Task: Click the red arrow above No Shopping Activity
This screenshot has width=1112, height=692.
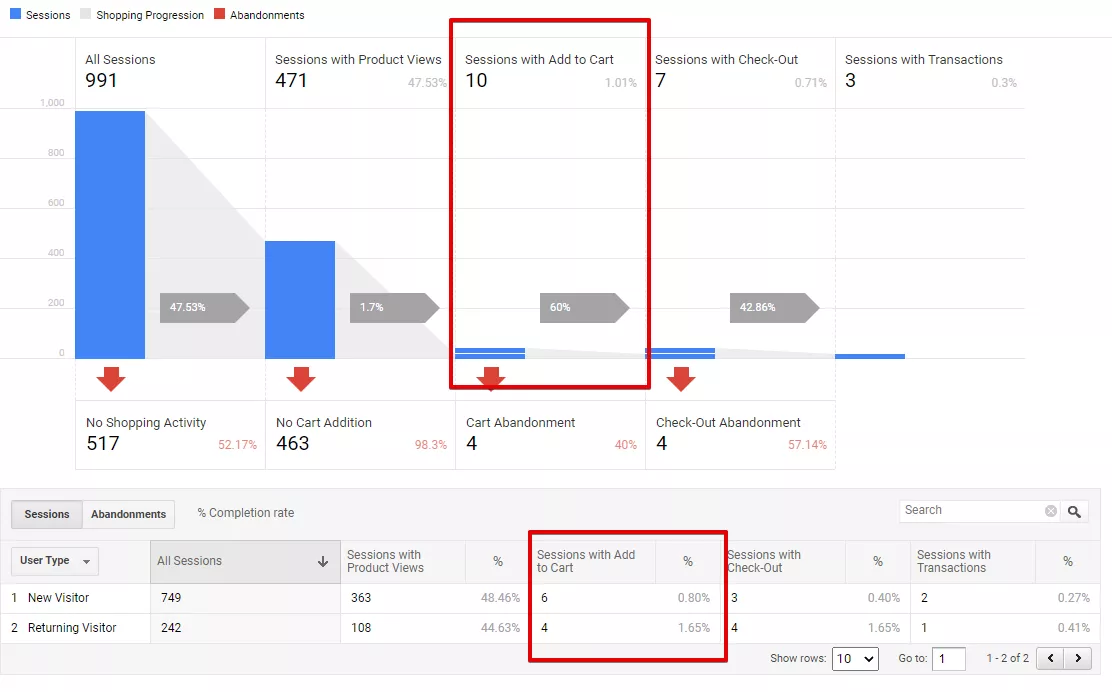Action: (111, 379)
